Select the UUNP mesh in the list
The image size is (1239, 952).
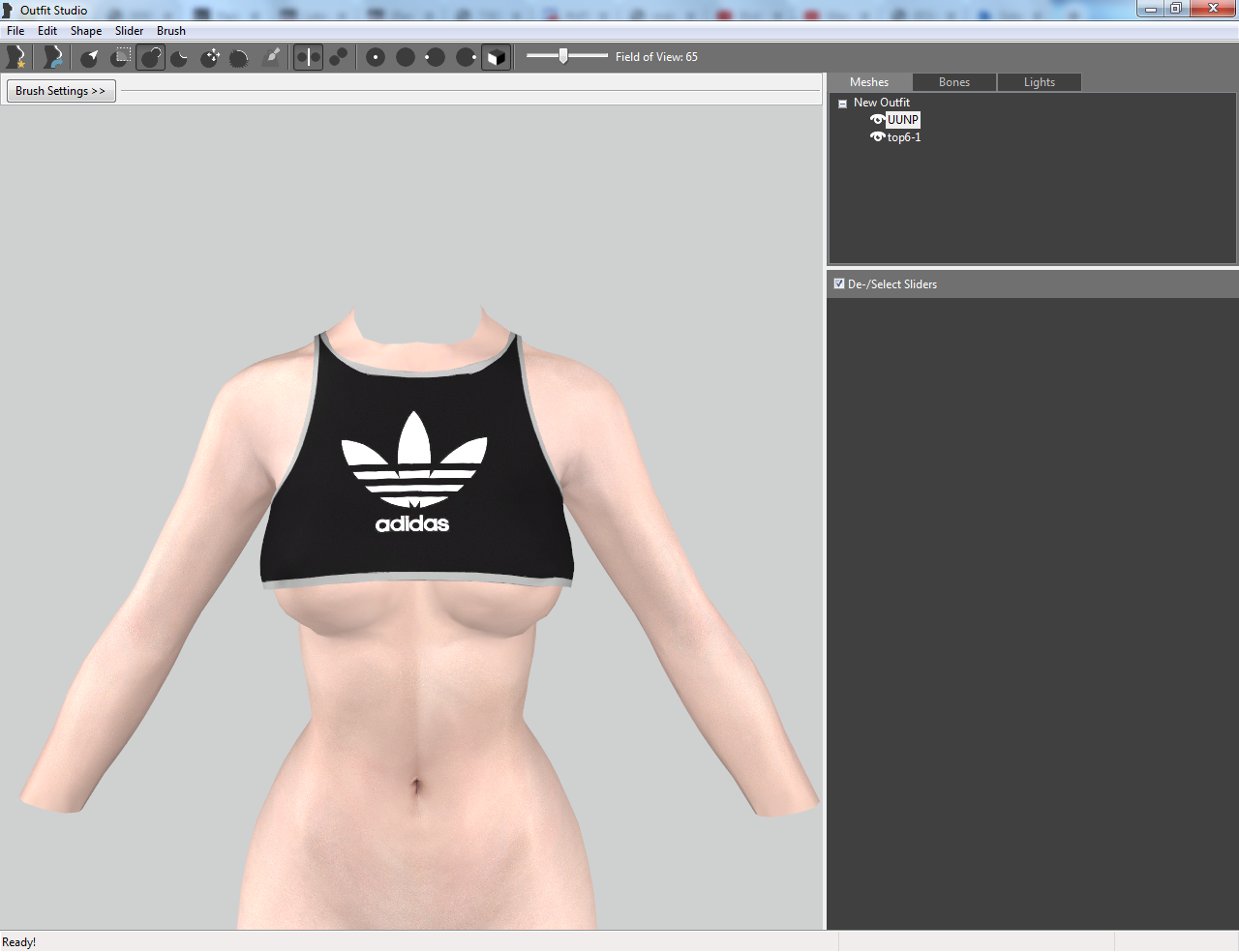tap(903, 120)
